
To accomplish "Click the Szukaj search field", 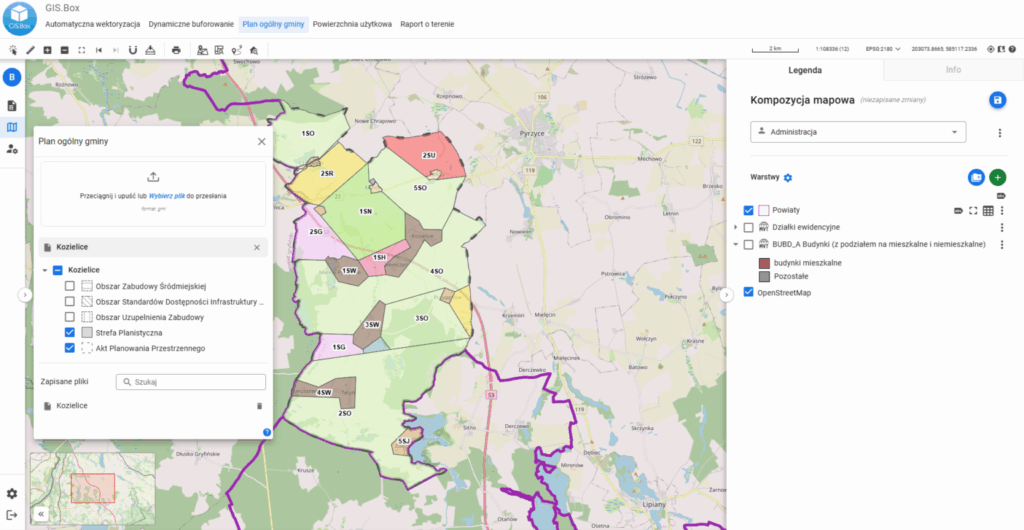I will (x=191, y=381).
